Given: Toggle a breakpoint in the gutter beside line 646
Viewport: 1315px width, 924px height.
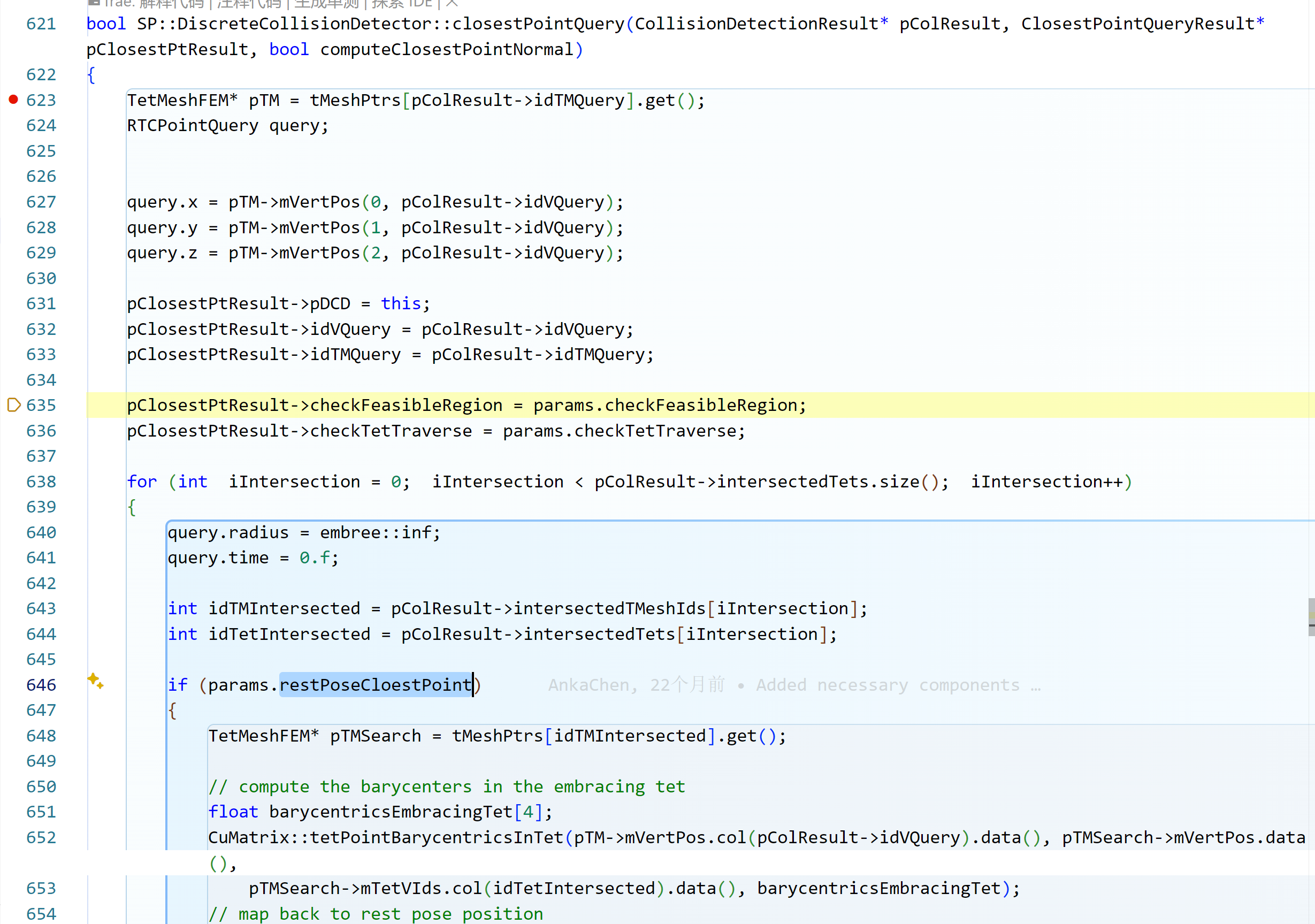Looking at the screenshot, I should [x=13, y=685].
